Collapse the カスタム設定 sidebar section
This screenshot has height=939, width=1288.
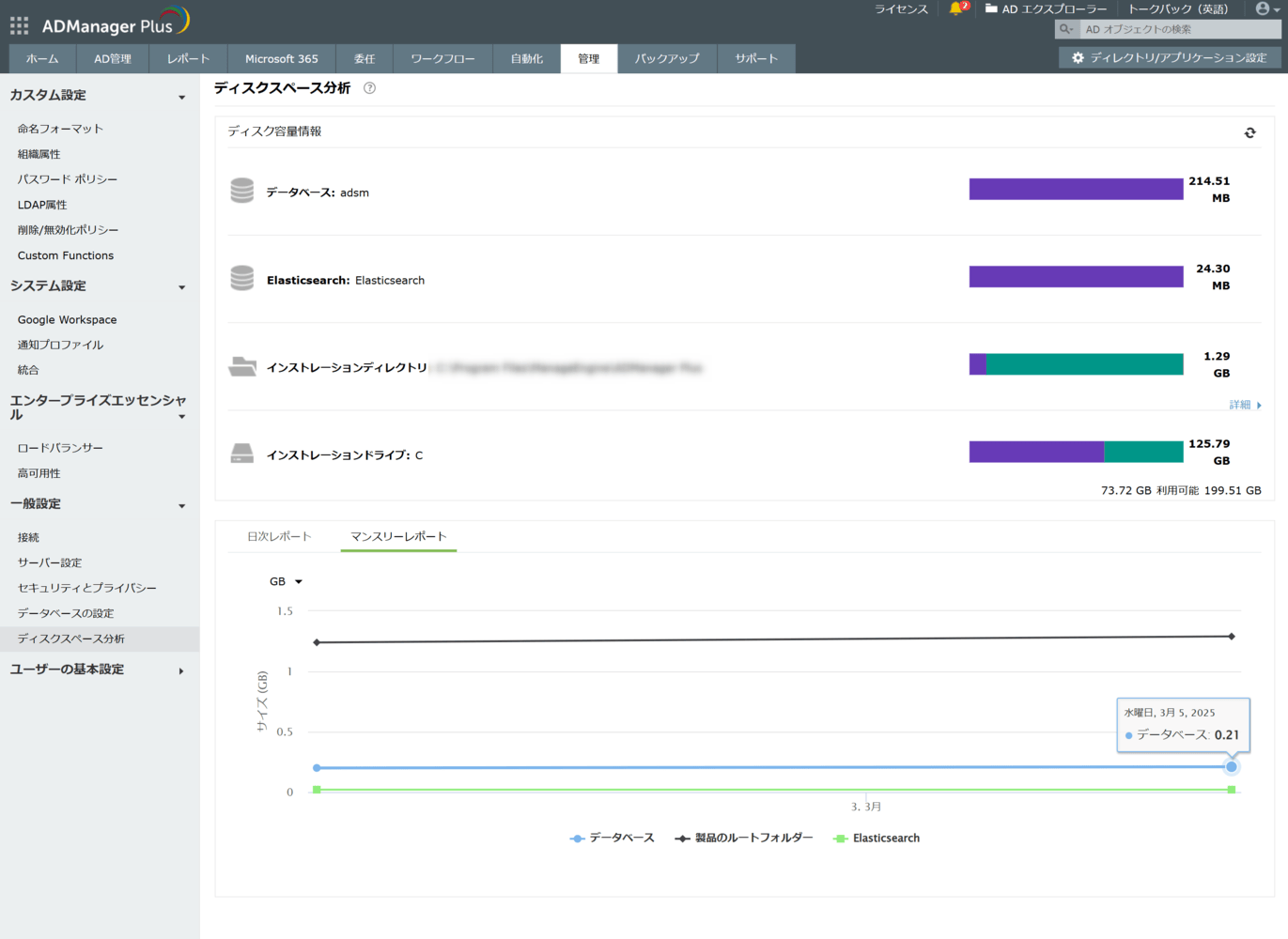[181, 97]
